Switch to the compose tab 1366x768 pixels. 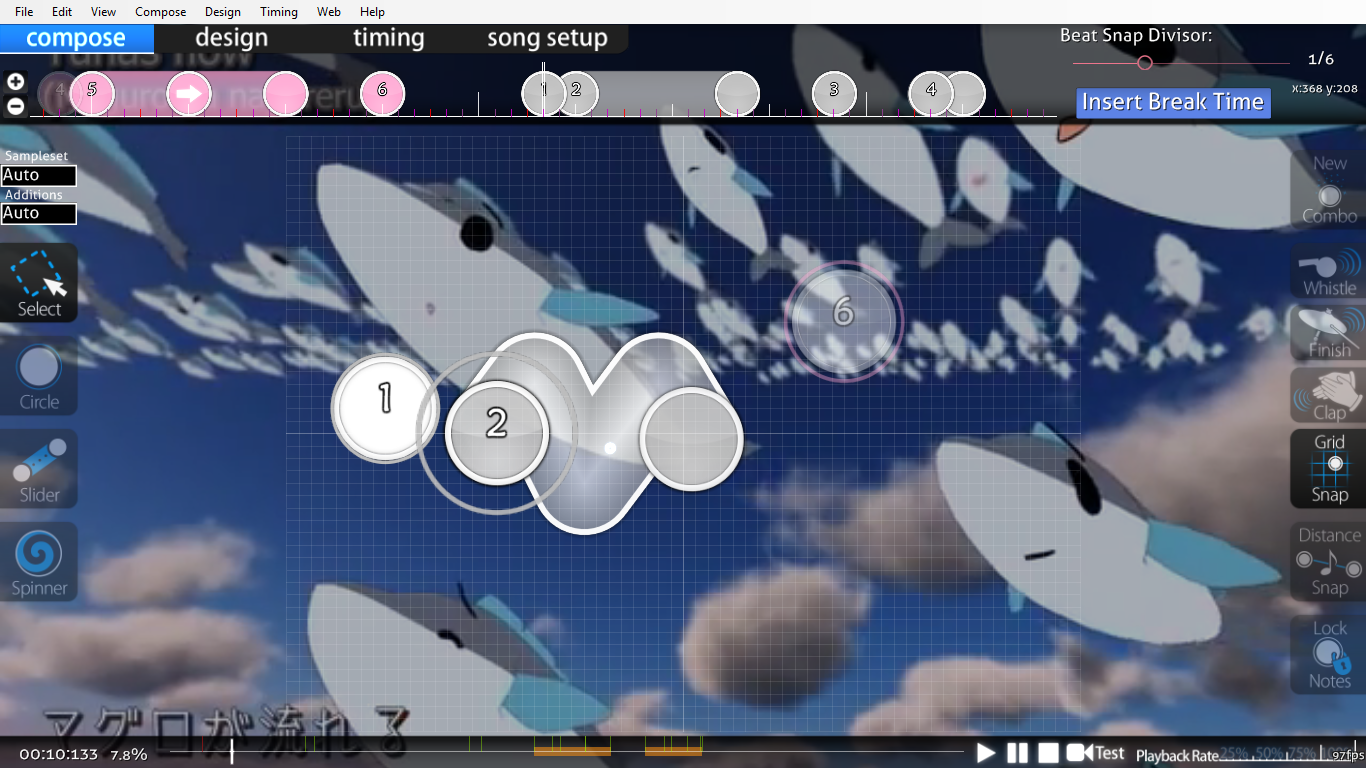76,38
